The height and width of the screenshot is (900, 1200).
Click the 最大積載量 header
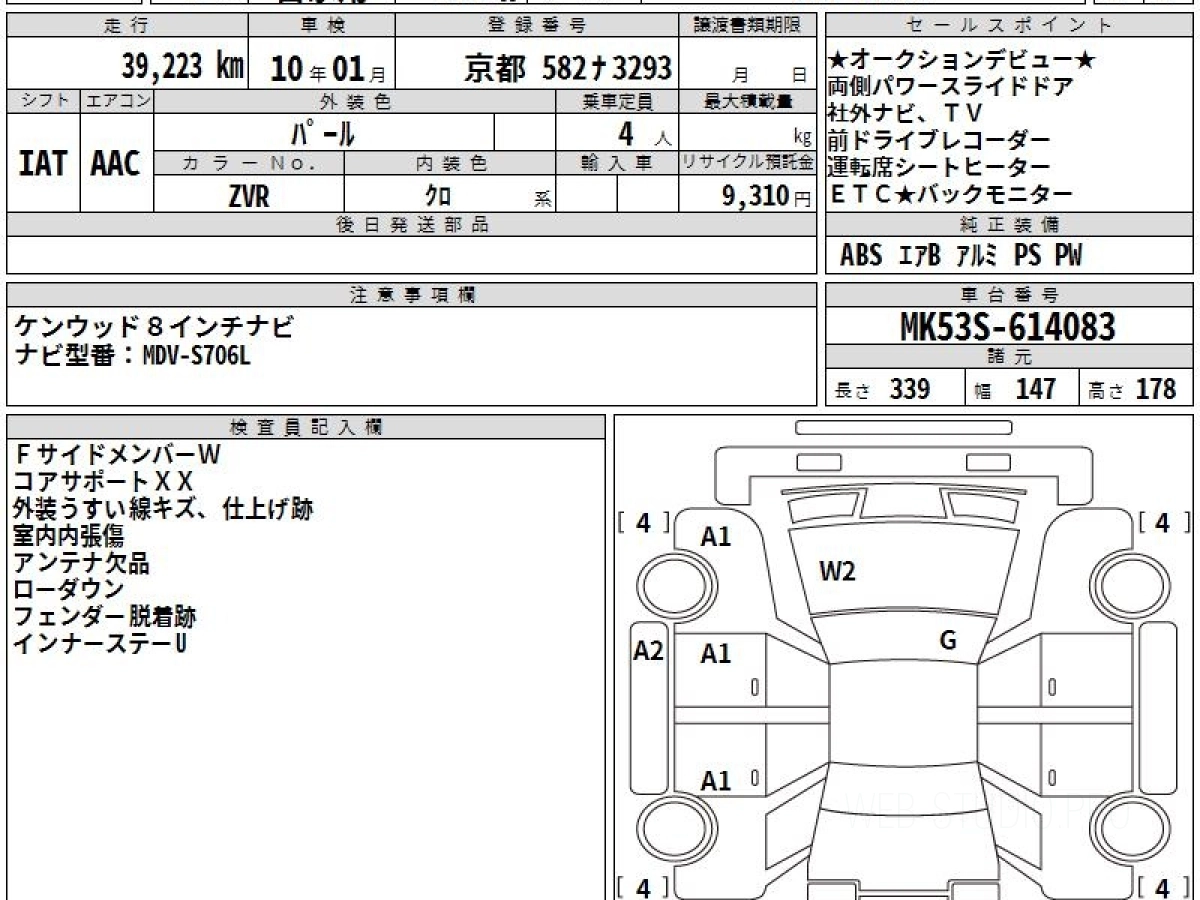748,101
